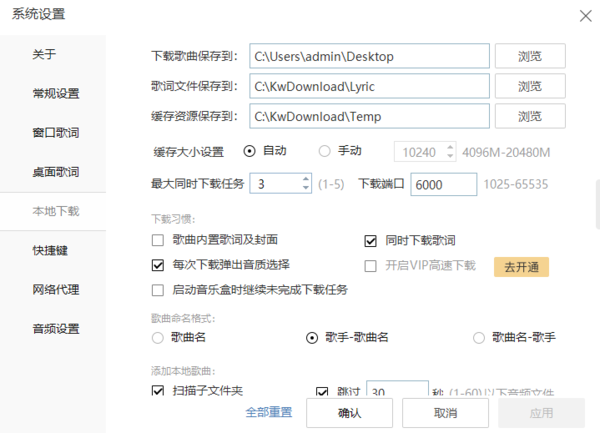Browse for 缓存资源保存到 folder
Viewport: 600px width, 433px height.
click(x=529, y=117)
